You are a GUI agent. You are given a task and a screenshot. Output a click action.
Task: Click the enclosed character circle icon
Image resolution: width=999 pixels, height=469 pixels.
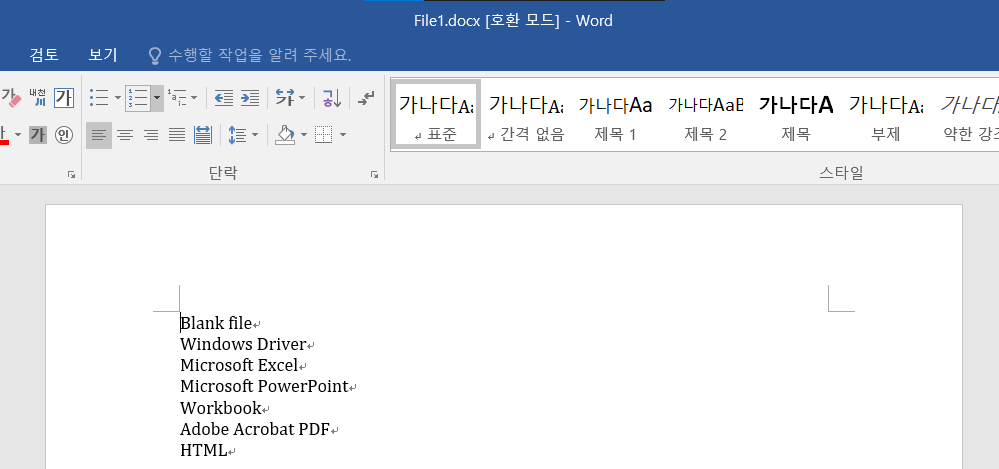64,134
